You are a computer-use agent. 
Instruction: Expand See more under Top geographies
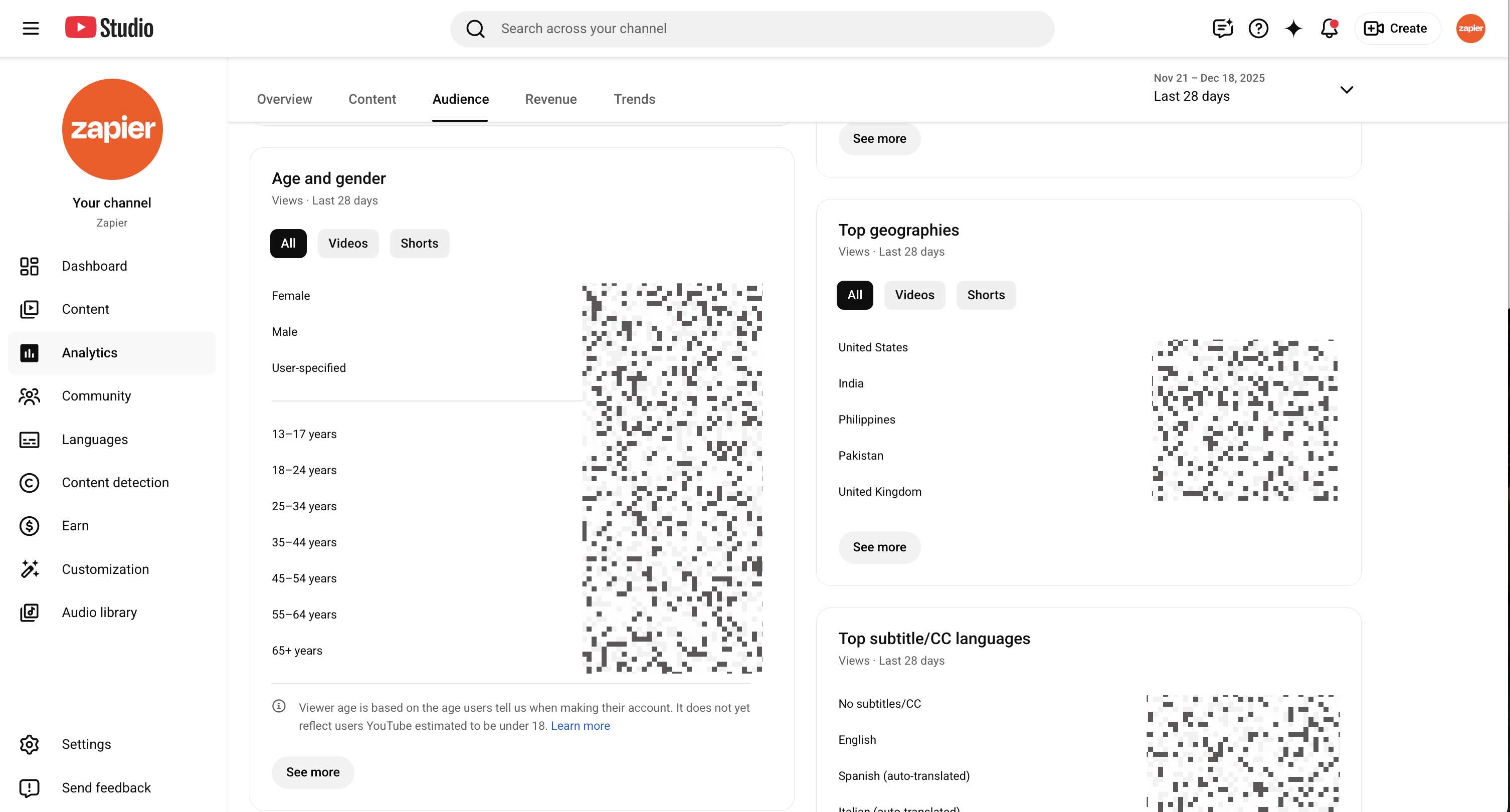coord(879,547)
